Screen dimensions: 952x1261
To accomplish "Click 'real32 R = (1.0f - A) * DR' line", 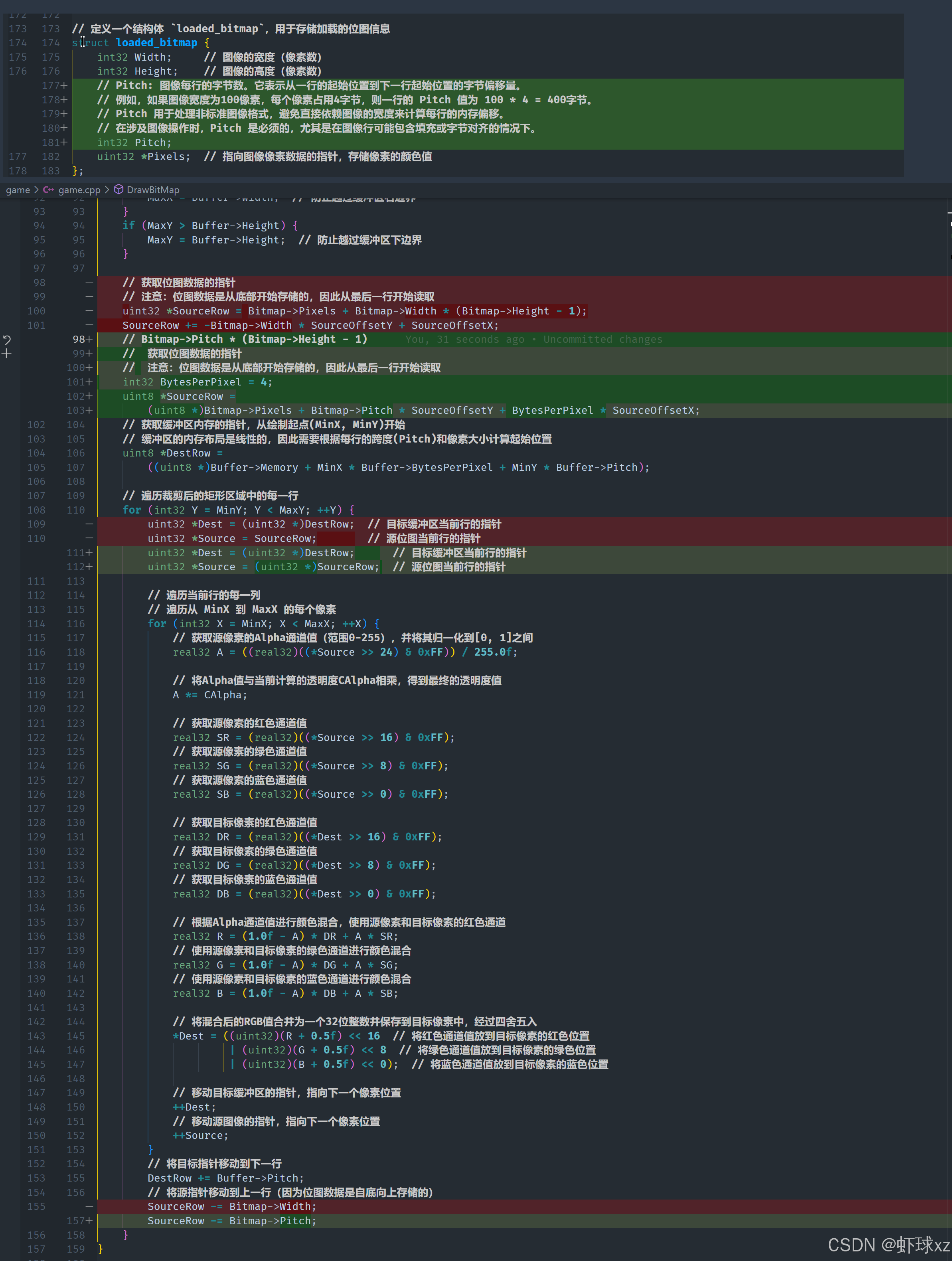I will (x=286, y=937).
